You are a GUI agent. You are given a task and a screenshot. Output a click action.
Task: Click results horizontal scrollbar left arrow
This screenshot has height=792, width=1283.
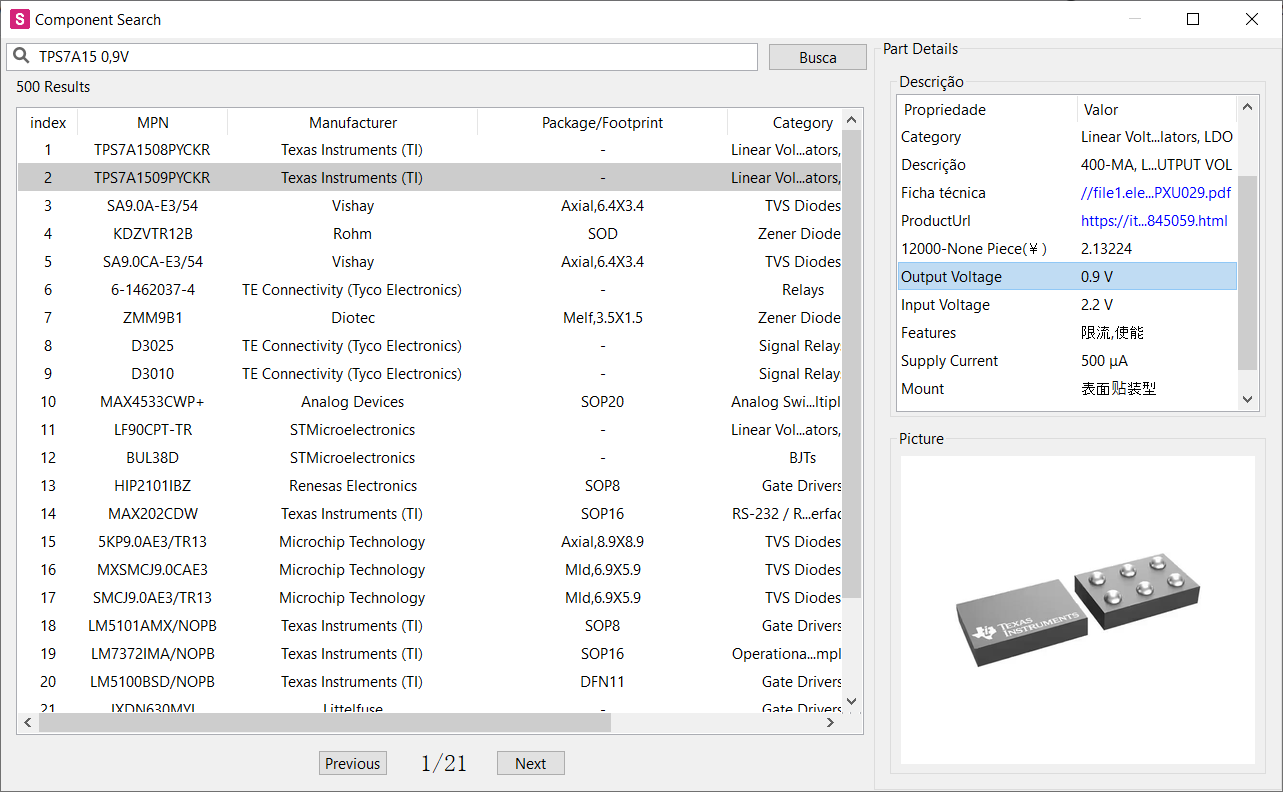(x=28, y=722)
